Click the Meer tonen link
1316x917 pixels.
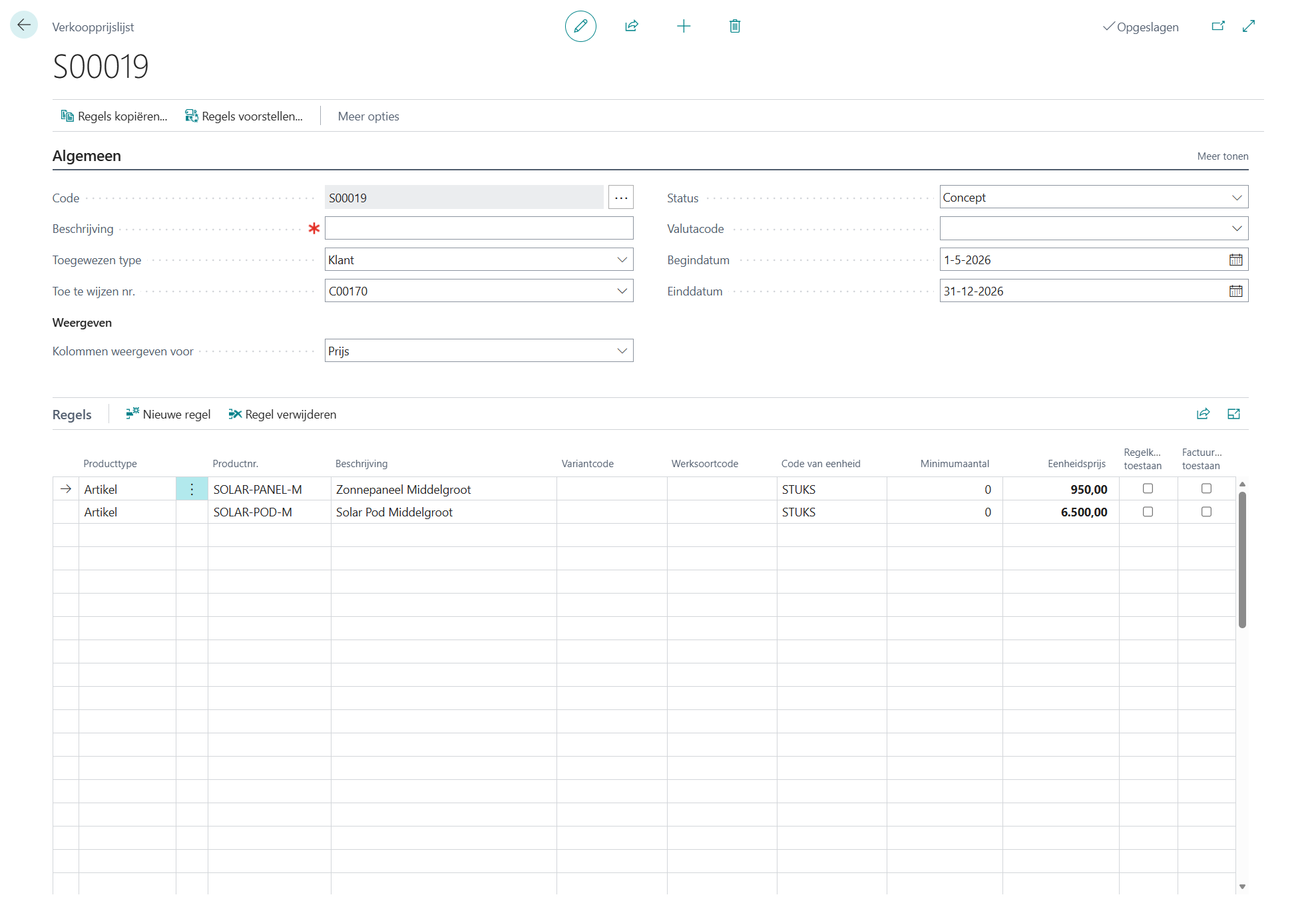click(x=1222, y=156)
